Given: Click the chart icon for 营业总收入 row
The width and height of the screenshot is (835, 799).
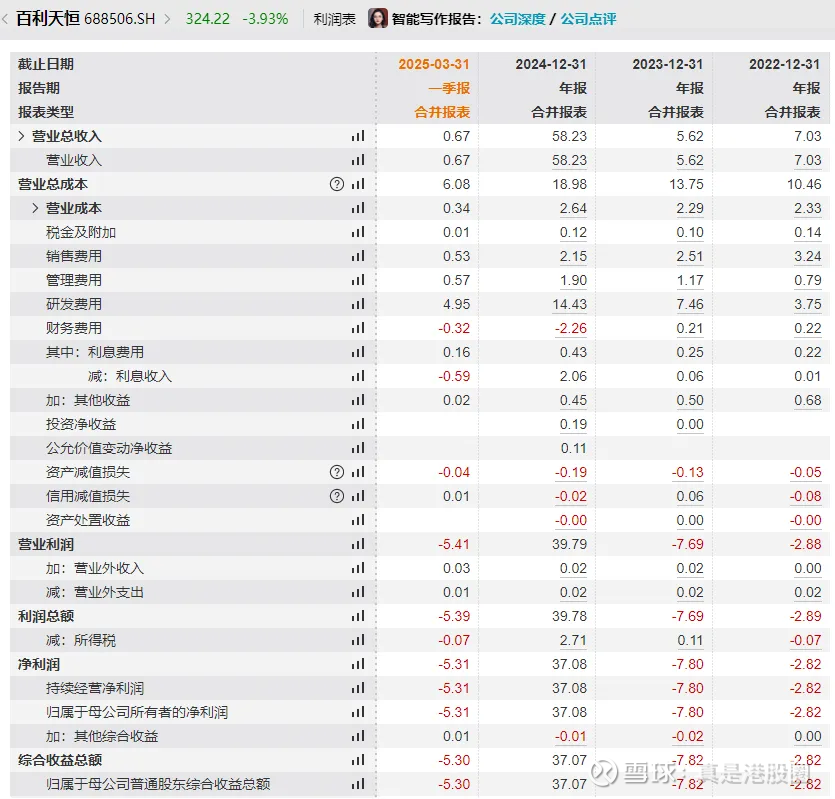Looking at the screenshot, I should (357, 136).
